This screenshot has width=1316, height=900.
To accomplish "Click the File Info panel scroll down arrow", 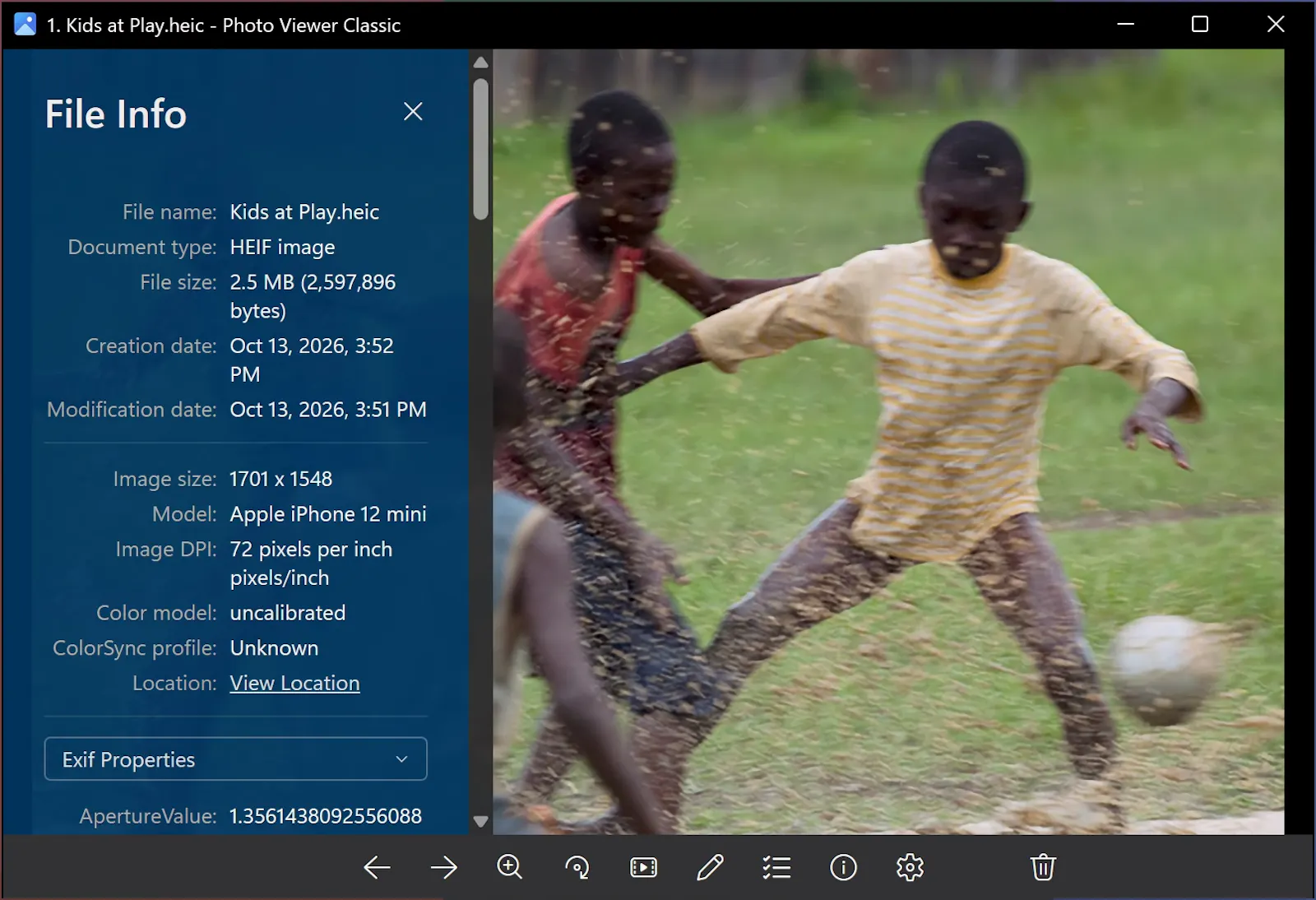I will [x=481, y=821].
